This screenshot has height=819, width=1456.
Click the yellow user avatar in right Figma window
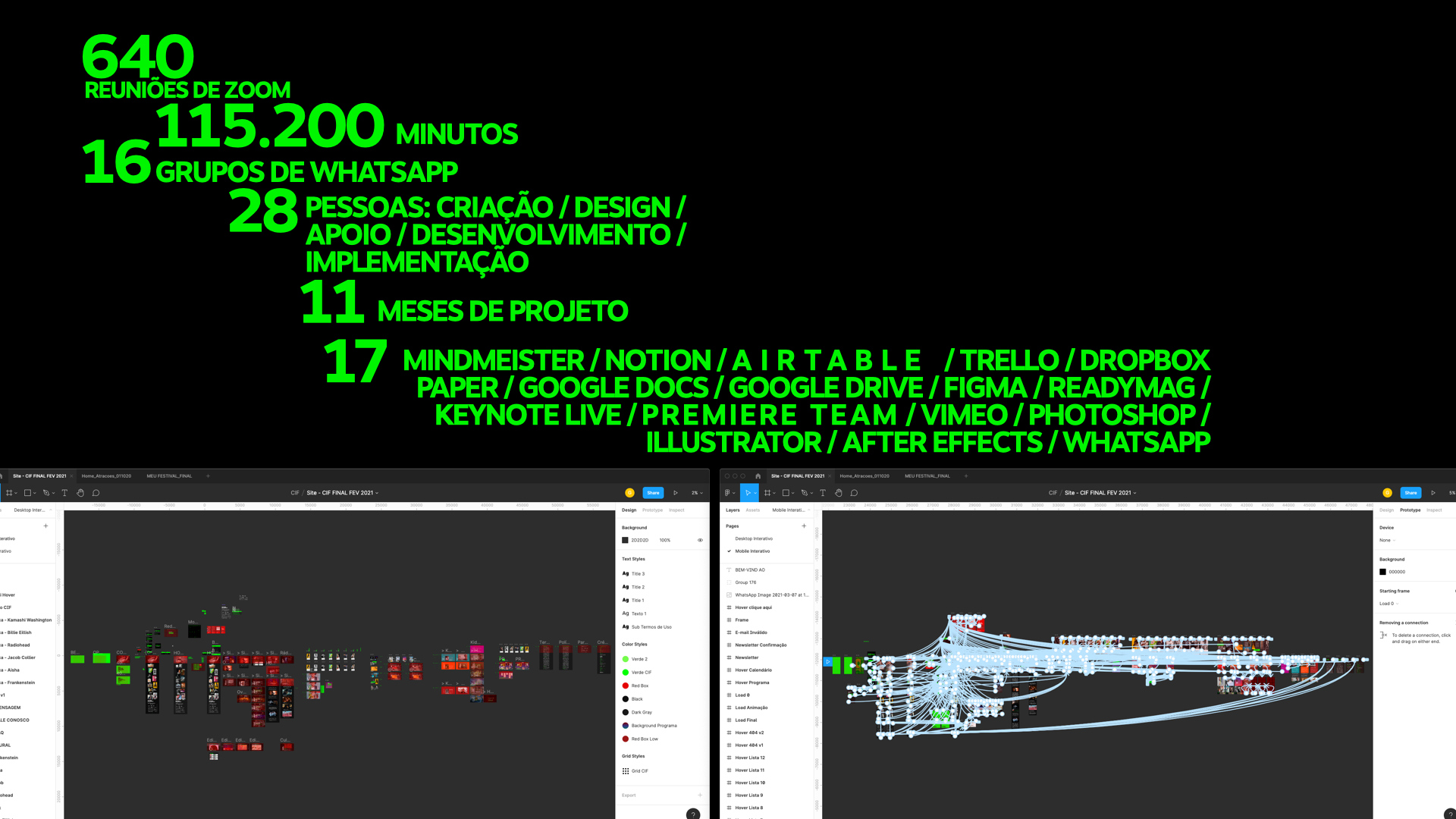(1387, 493)
